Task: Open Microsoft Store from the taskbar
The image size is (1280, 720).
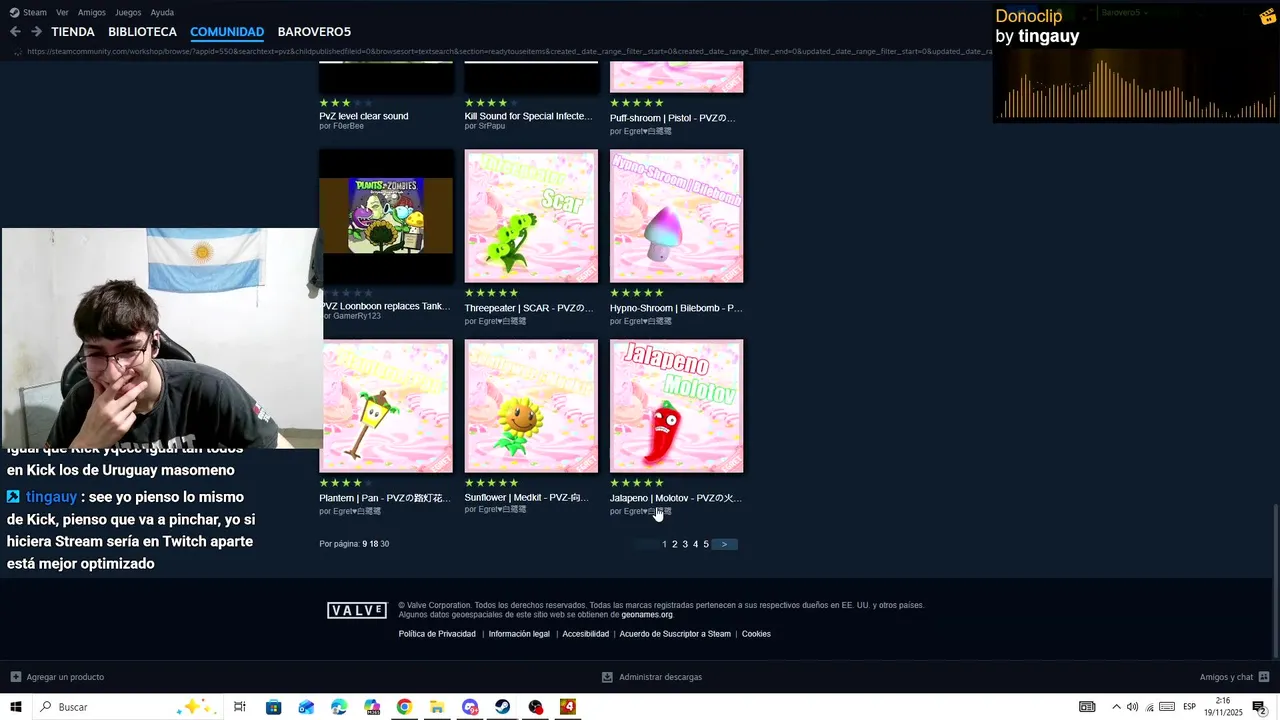Action: 273,707
